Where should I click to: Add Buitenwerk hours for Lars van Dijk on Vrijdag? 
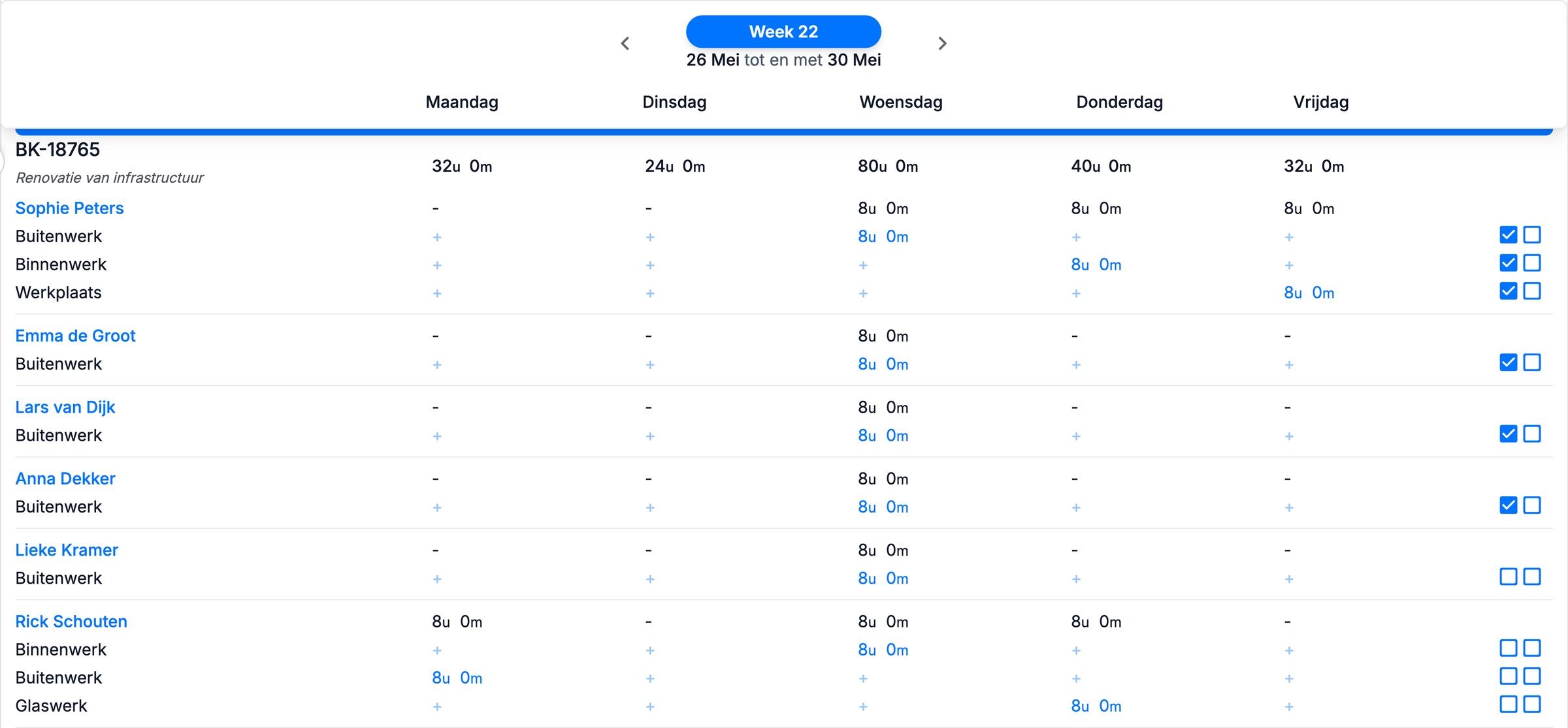1288,435
